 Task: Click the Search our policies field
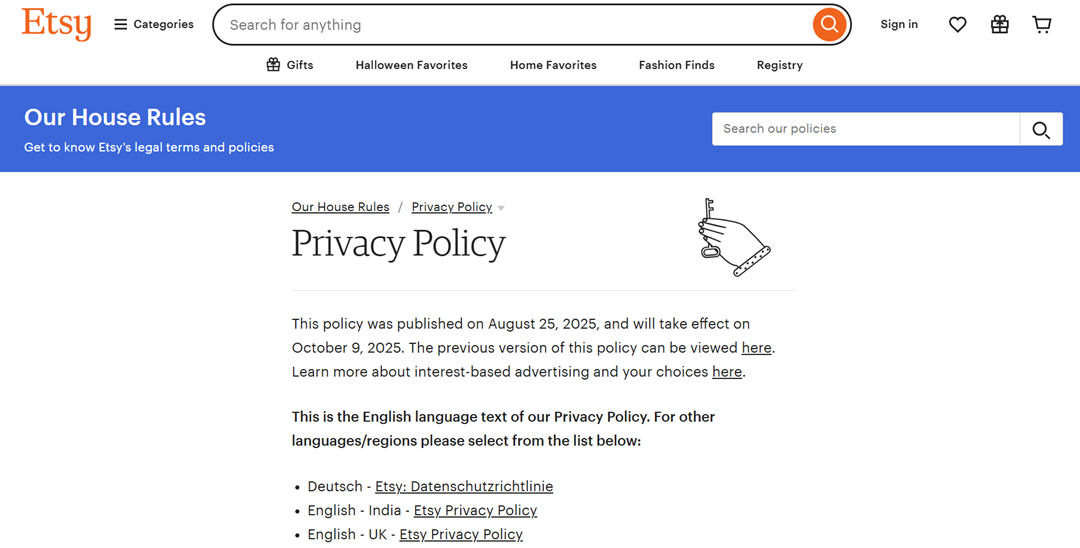point(865,129)
